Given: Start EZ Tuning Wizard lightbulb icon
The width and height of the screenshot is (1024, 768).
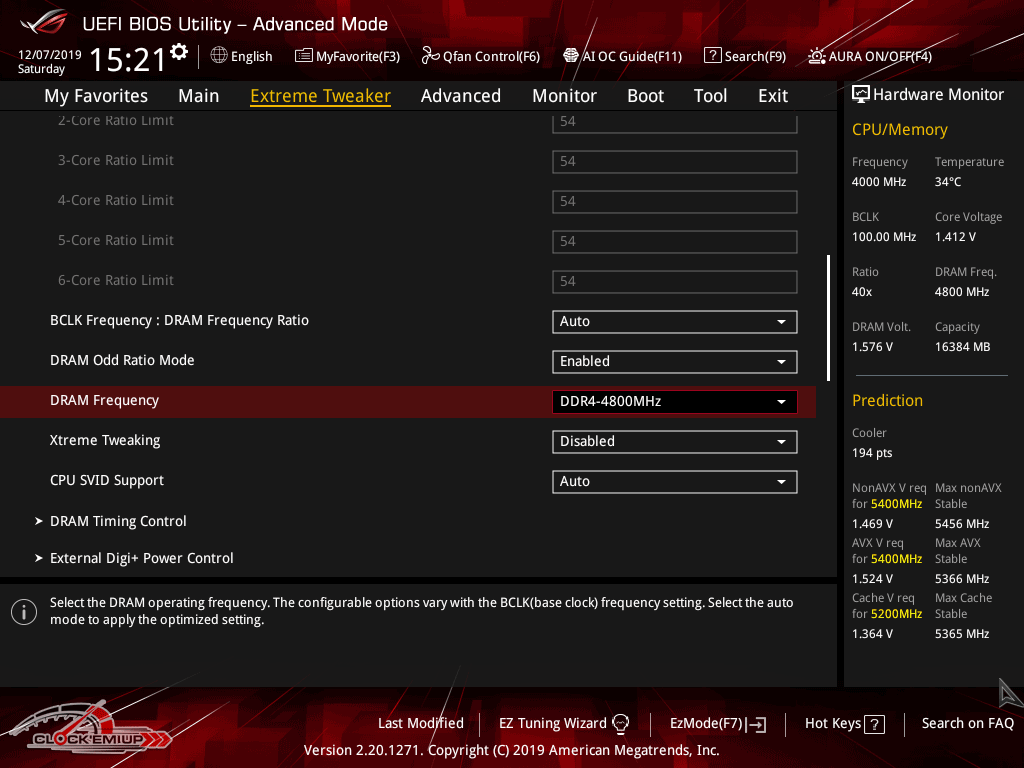Looking at the screenshot, I should click(x=621, y=723).
